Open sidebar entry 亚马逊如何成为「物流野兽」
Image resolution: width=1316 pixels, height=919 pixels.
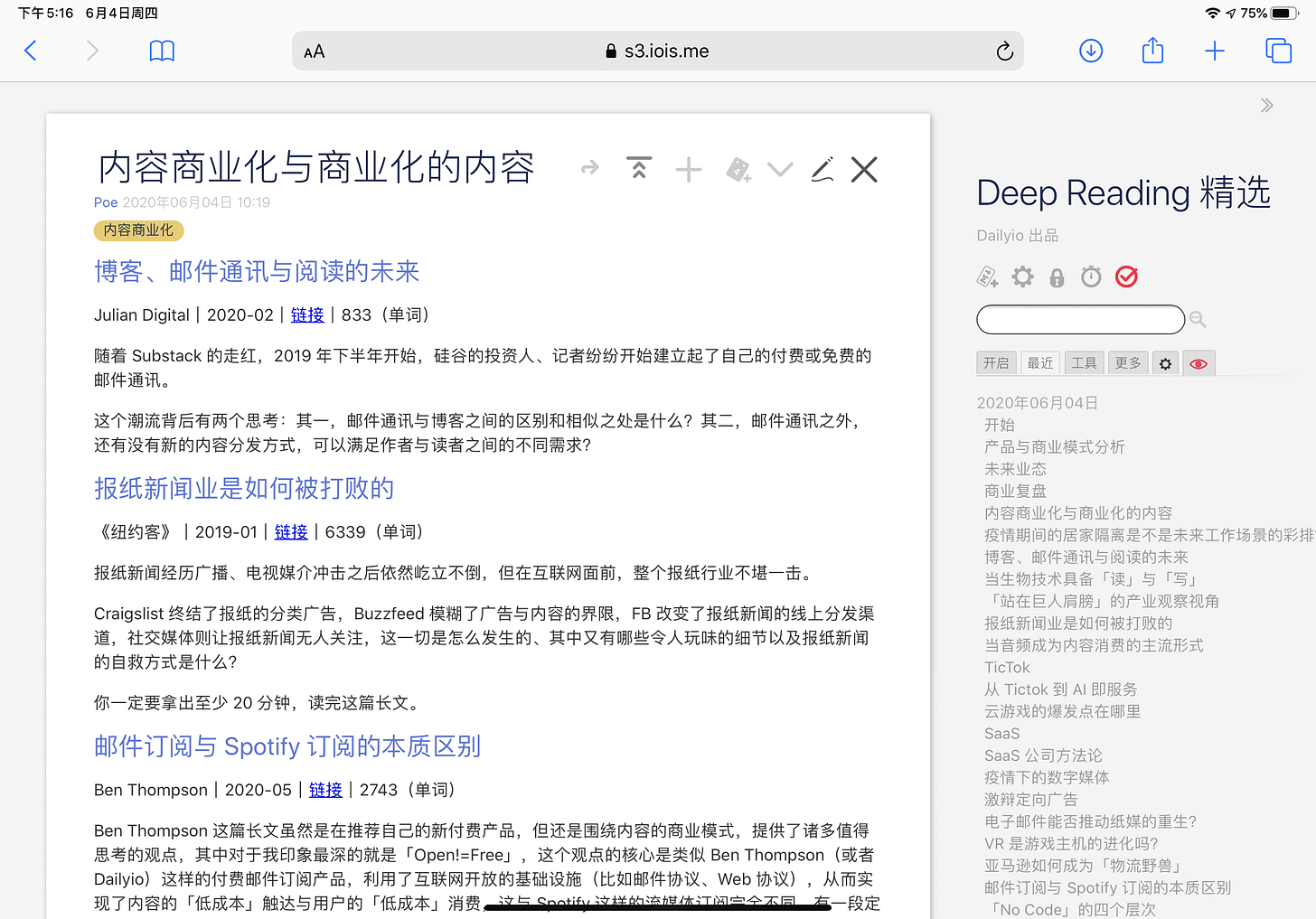[1083, 866]
